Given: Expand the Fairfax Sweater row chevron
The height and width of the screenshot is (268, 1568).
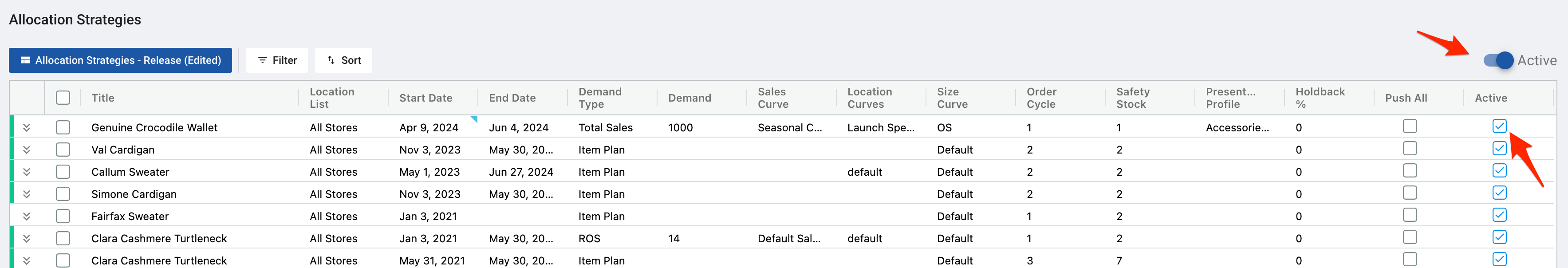Looking at the screenshot, I should pos(27,216).
